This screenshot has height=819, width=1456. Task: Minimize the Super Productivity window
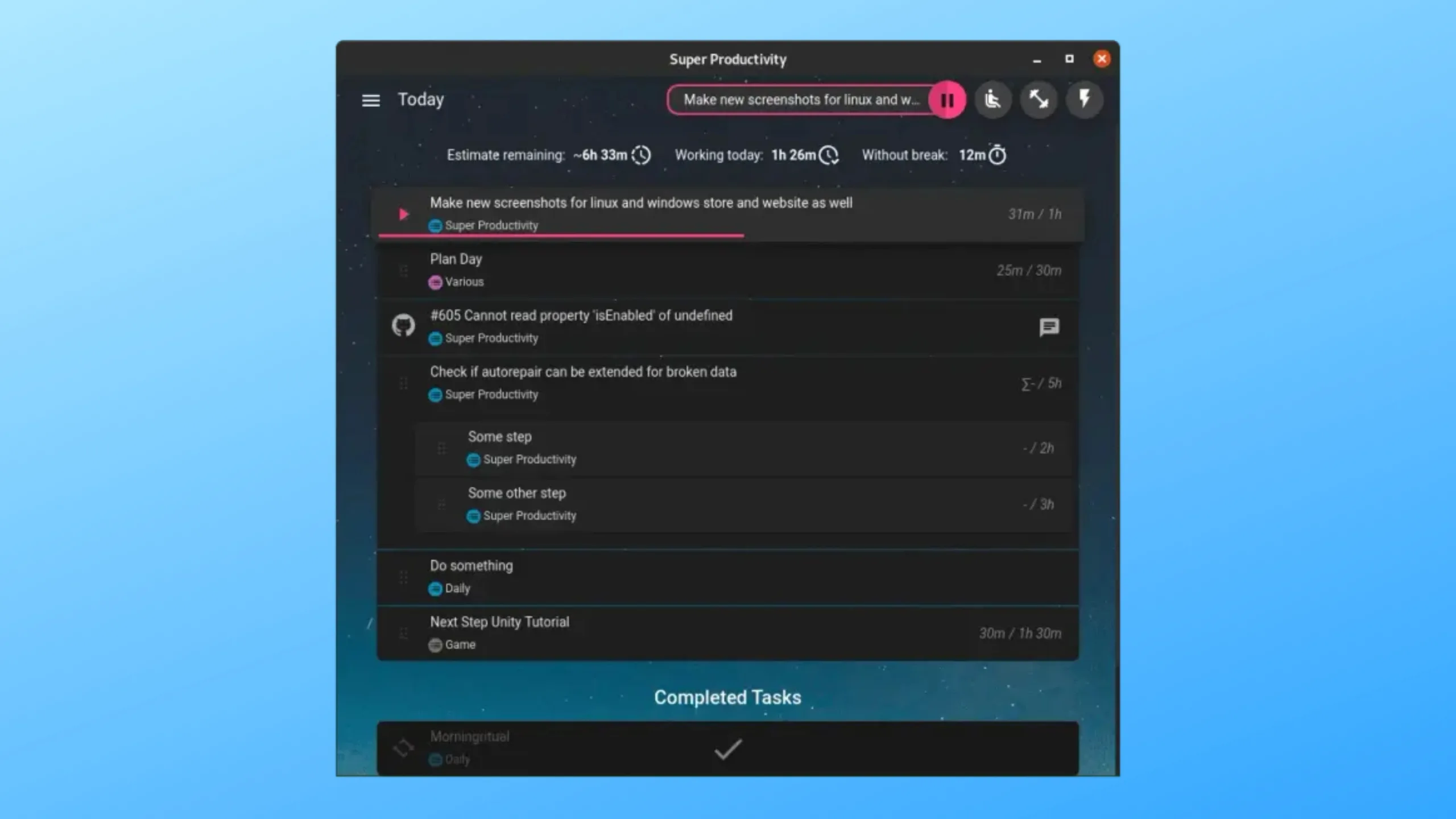coord(1037,60)
